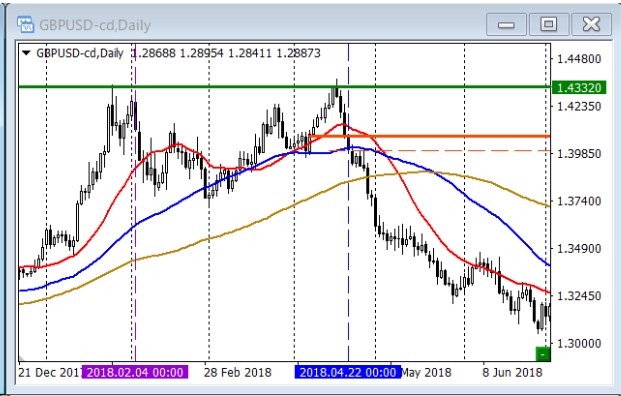
Task: Click the blue 2018.04.22 00:00 date label
Action: point(348,372)
